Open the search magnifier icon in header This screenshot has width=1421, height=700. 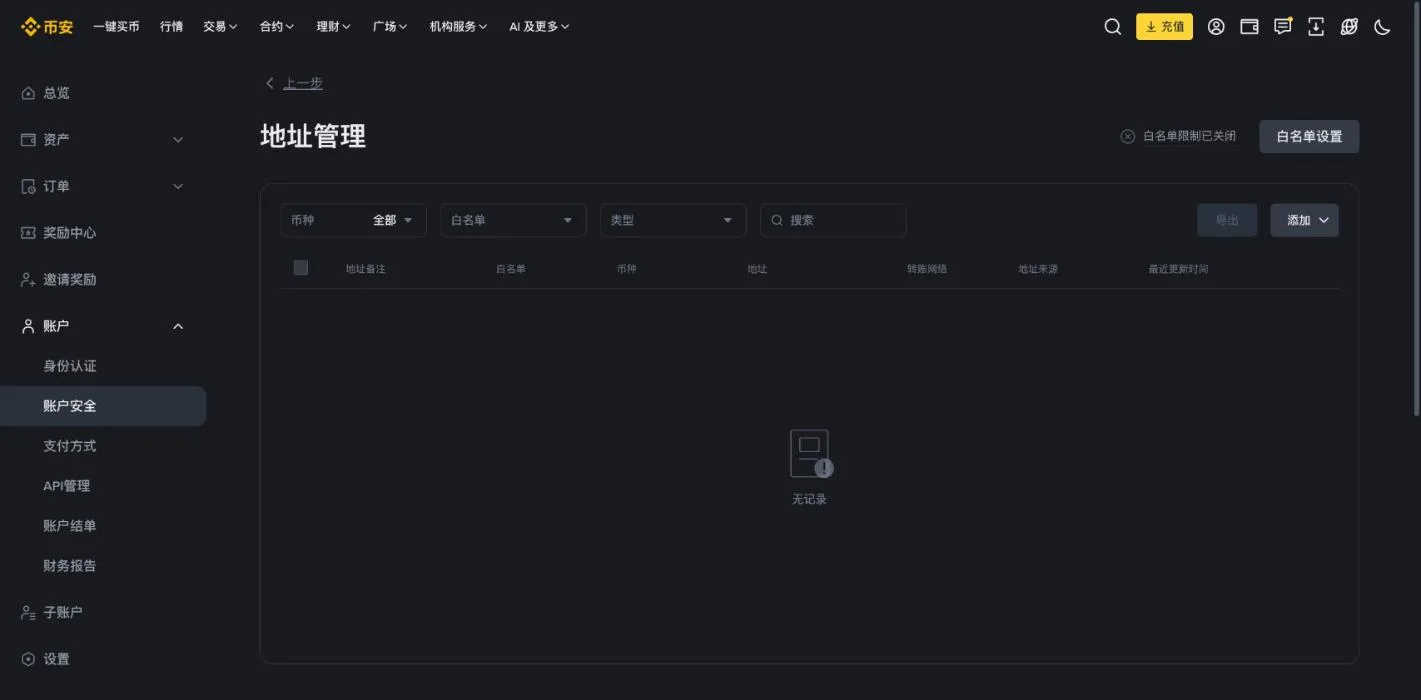[1112, 27]
